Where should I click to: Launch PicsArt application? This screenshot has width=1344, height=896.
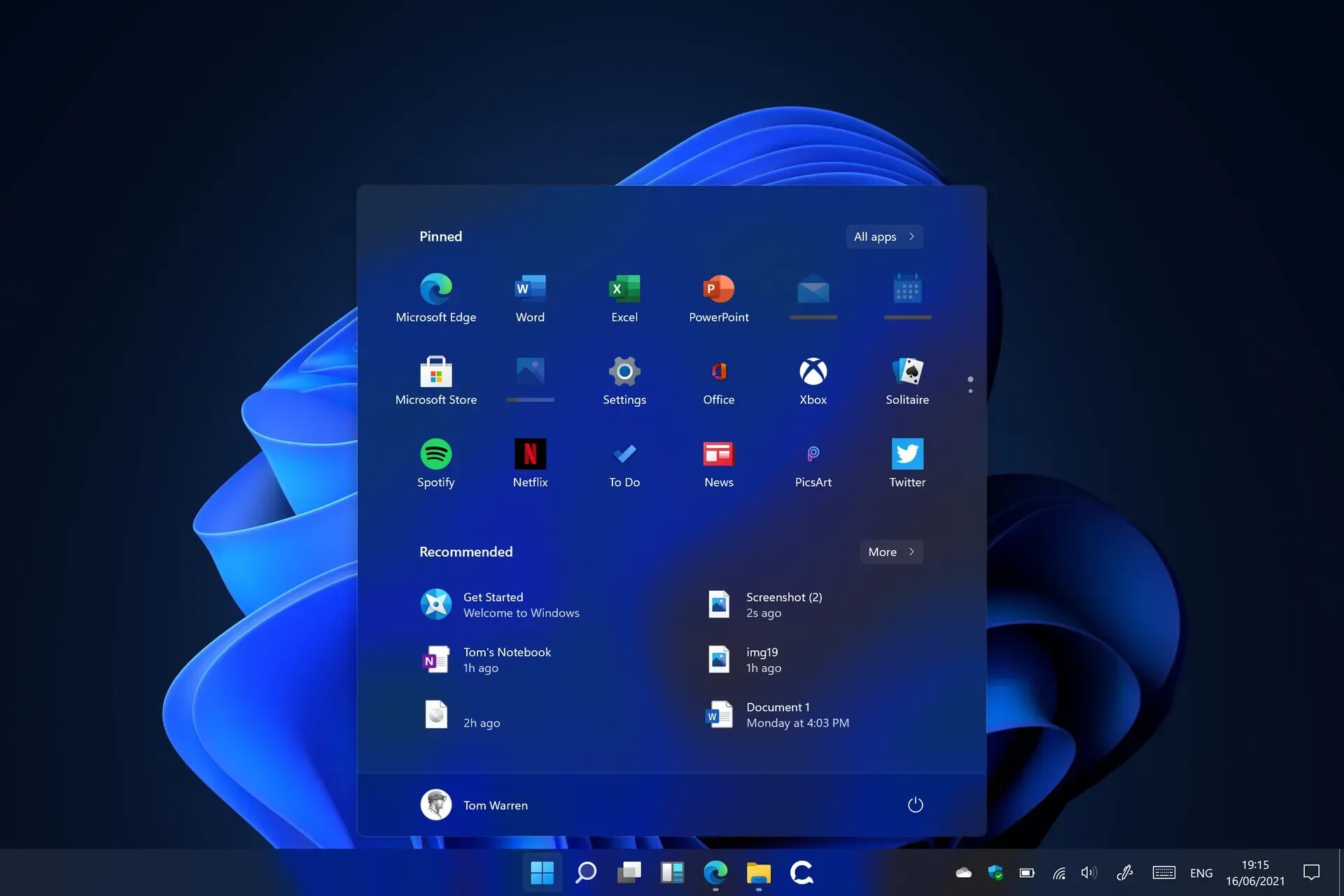pos(812,454)
